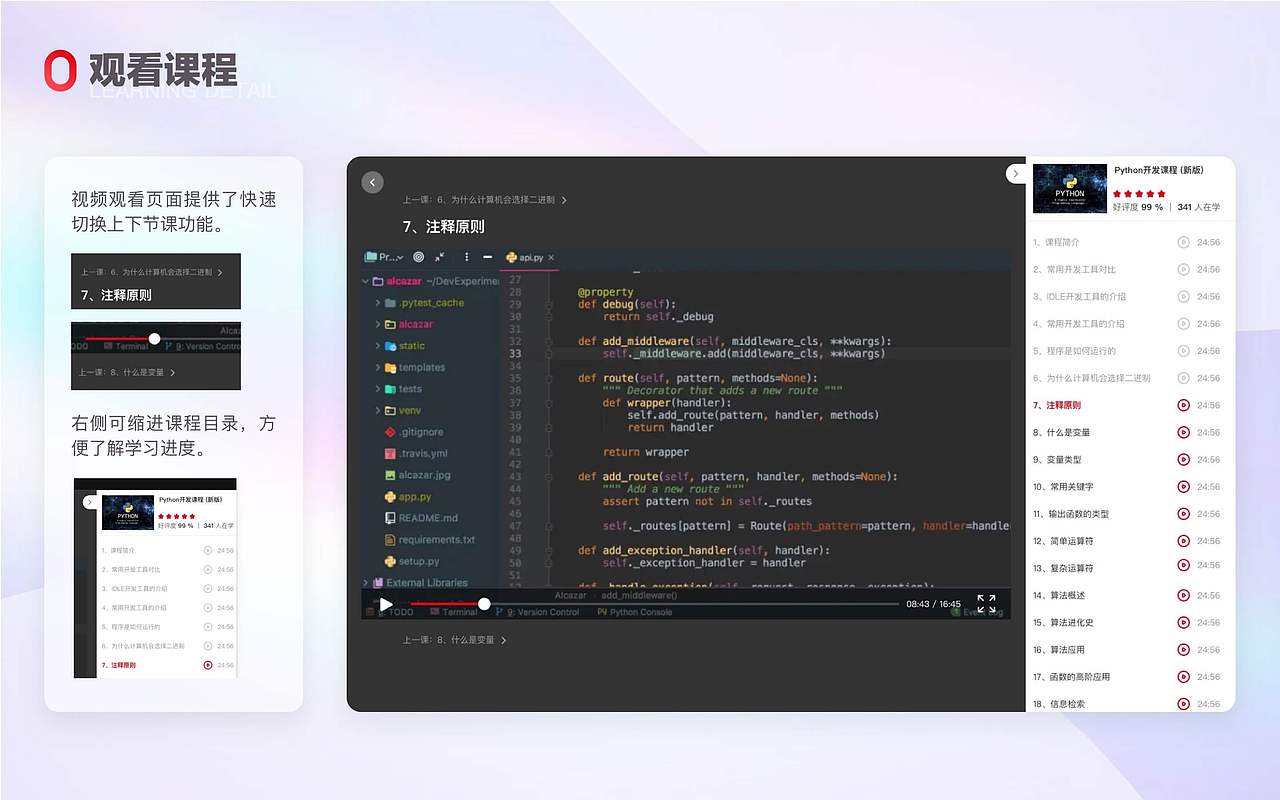The width and height of the screenshot is (1280, 800).
Task: Click the 好评度 99 % rating text in main catalog header
Action: click(1138, 207)
